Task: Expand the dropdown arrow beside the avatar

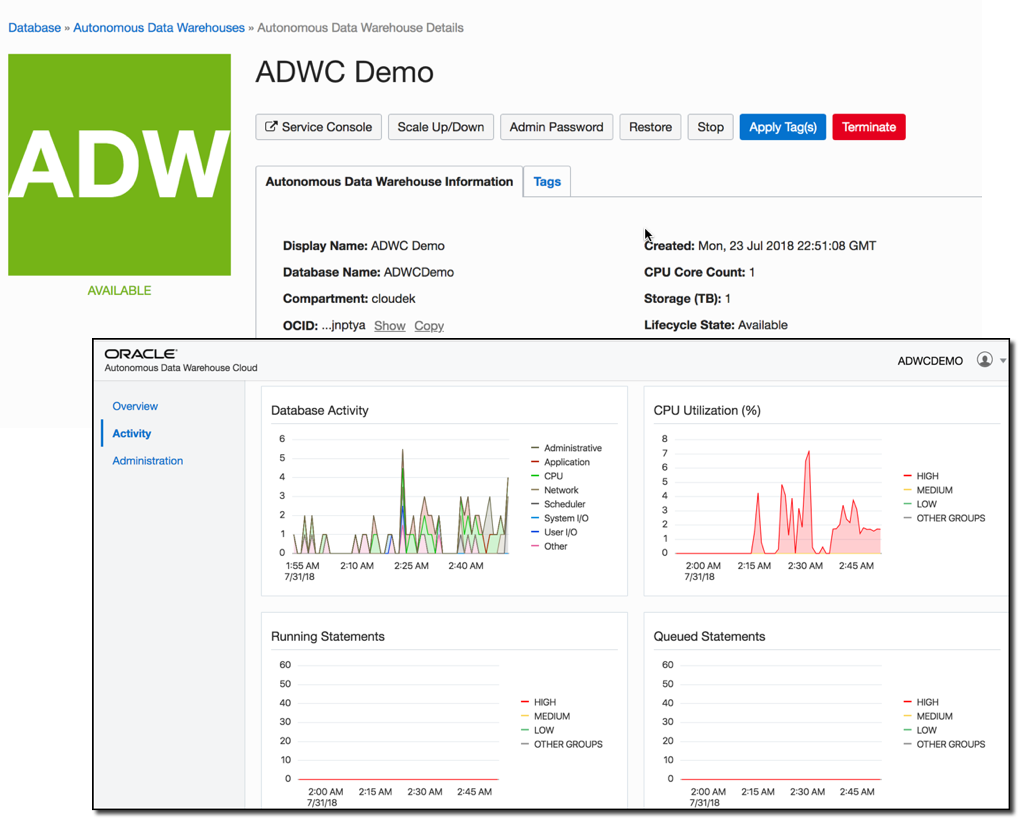Action: (1005, 360)
